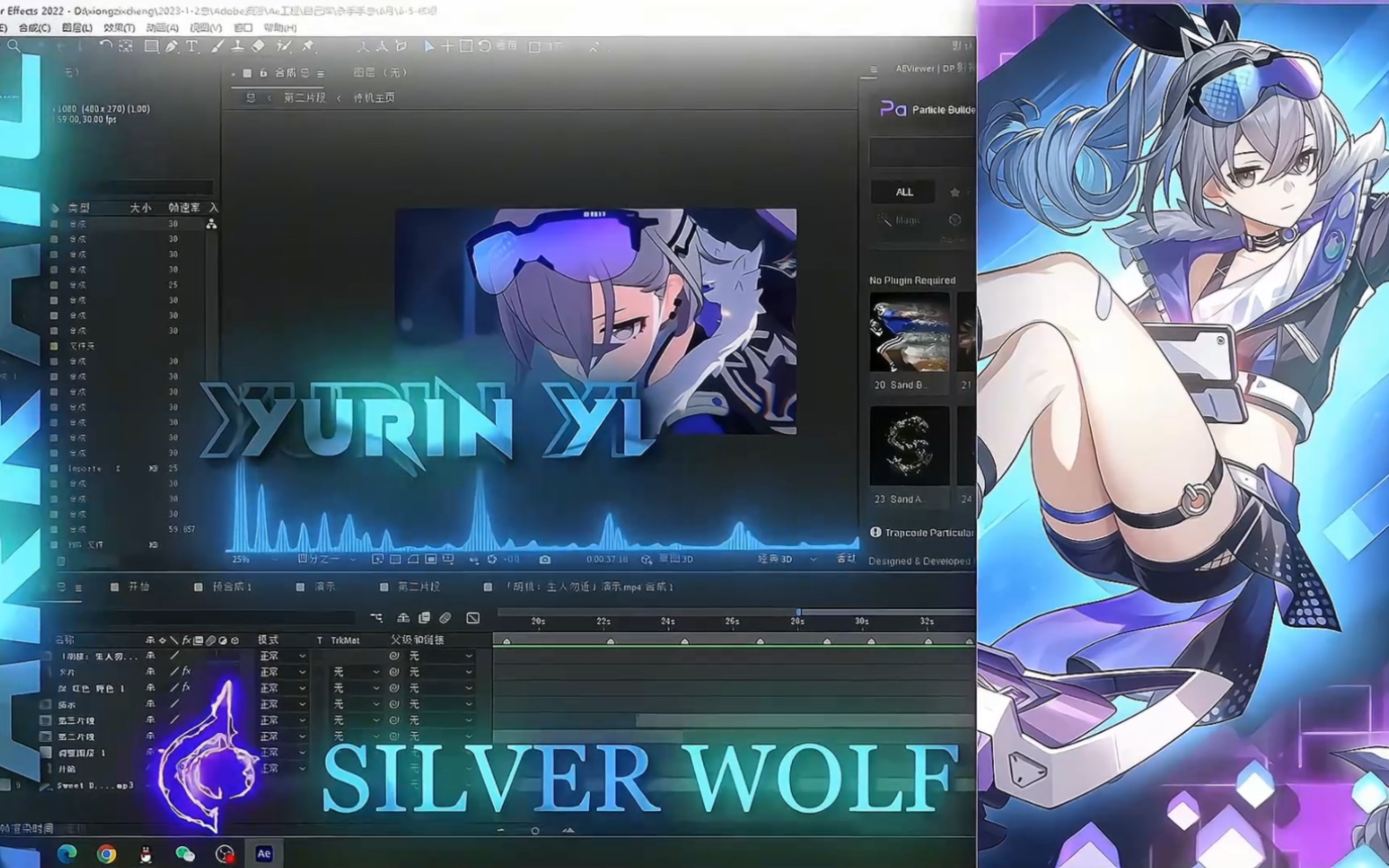Toggle fx switch on 红色 纯色 1 layer
The image size is (1389, 868).
[x=186, y=687]
